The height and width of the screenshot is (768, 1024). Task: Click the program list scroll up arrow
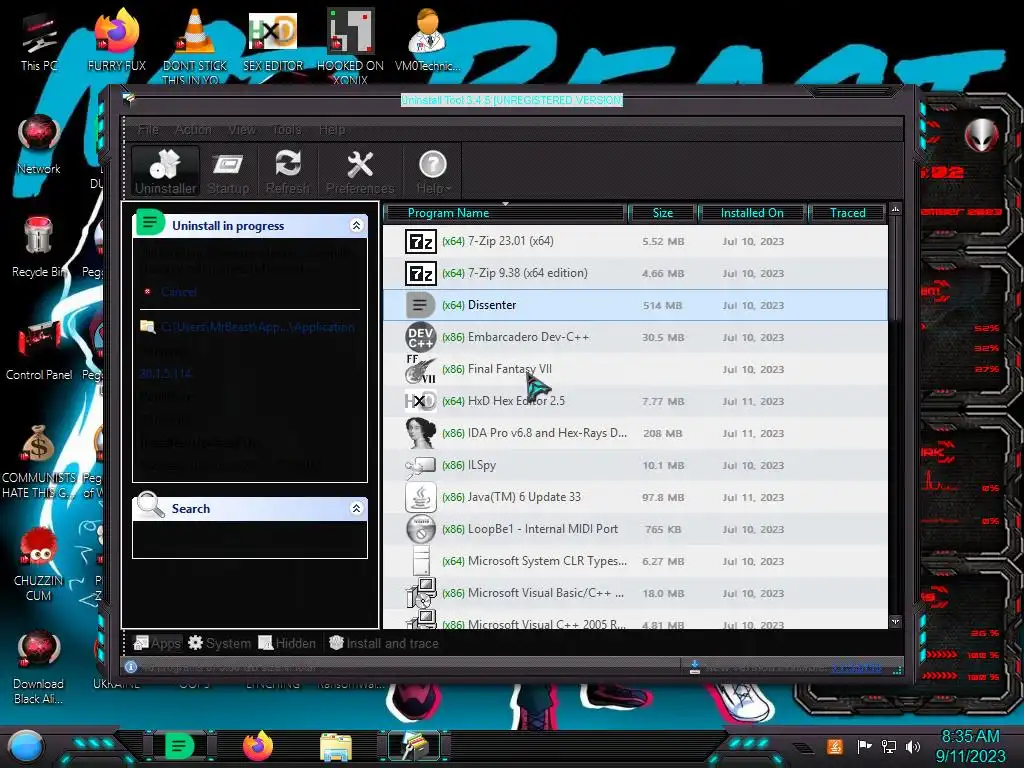[895, 209]
